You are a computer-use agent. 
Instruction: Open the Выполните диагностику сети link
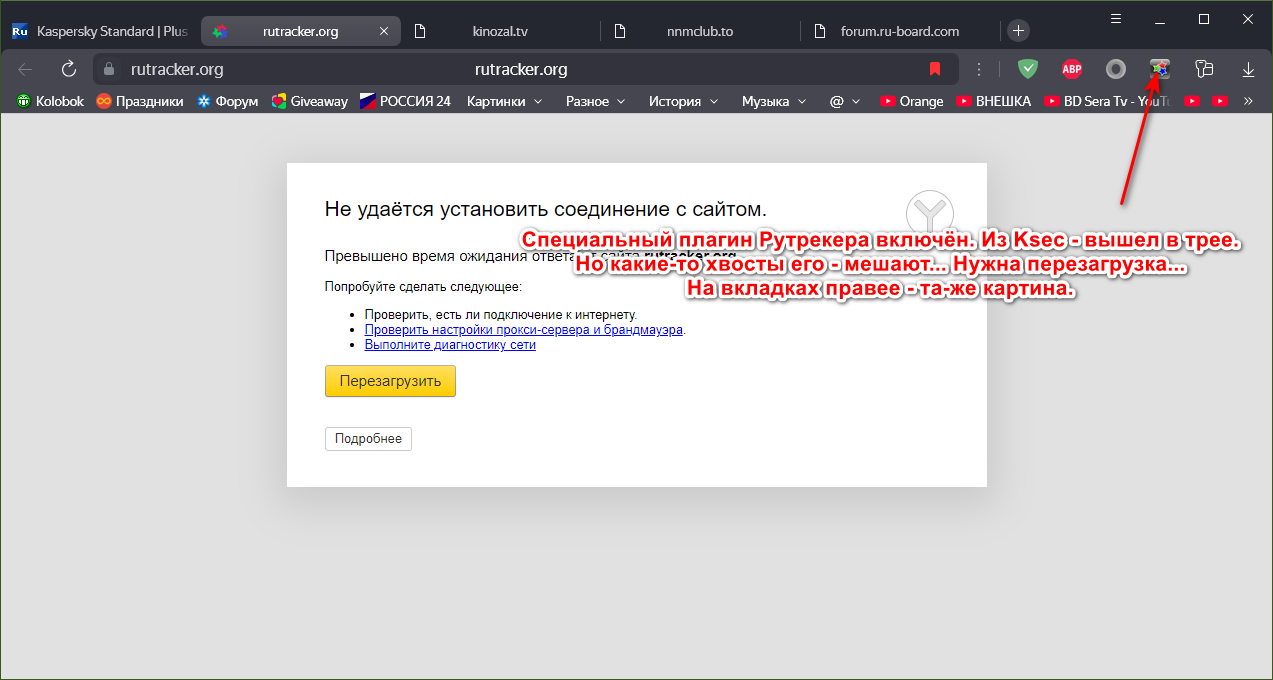pyautogui.click(x=450, y=344)
